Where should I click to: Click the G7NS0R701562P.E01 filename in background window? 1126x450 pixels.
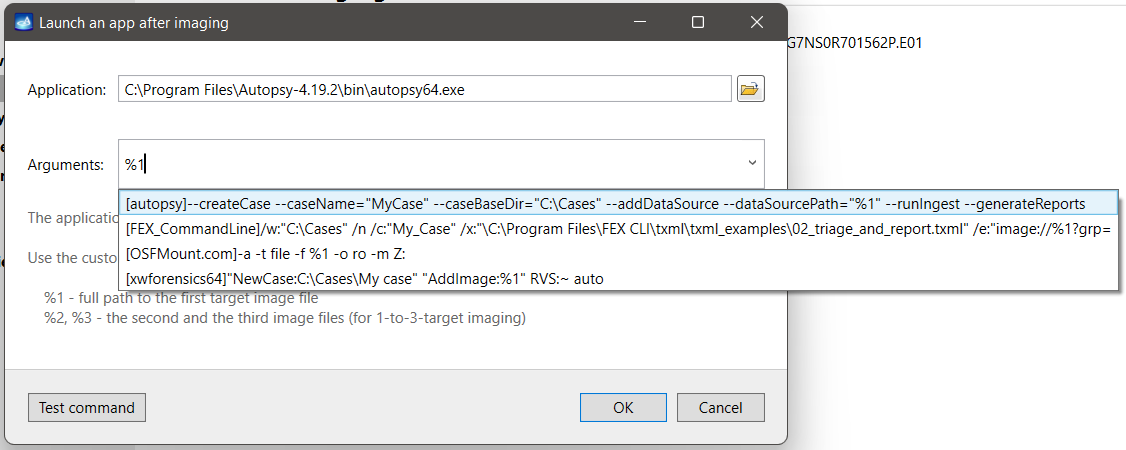pos(855,43)
